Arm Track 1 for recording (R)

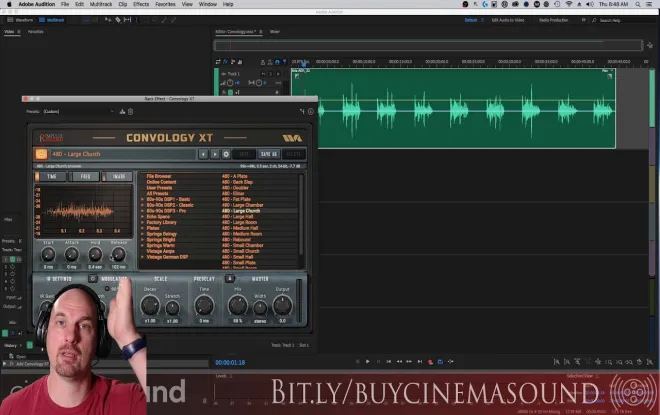point(278,74)
